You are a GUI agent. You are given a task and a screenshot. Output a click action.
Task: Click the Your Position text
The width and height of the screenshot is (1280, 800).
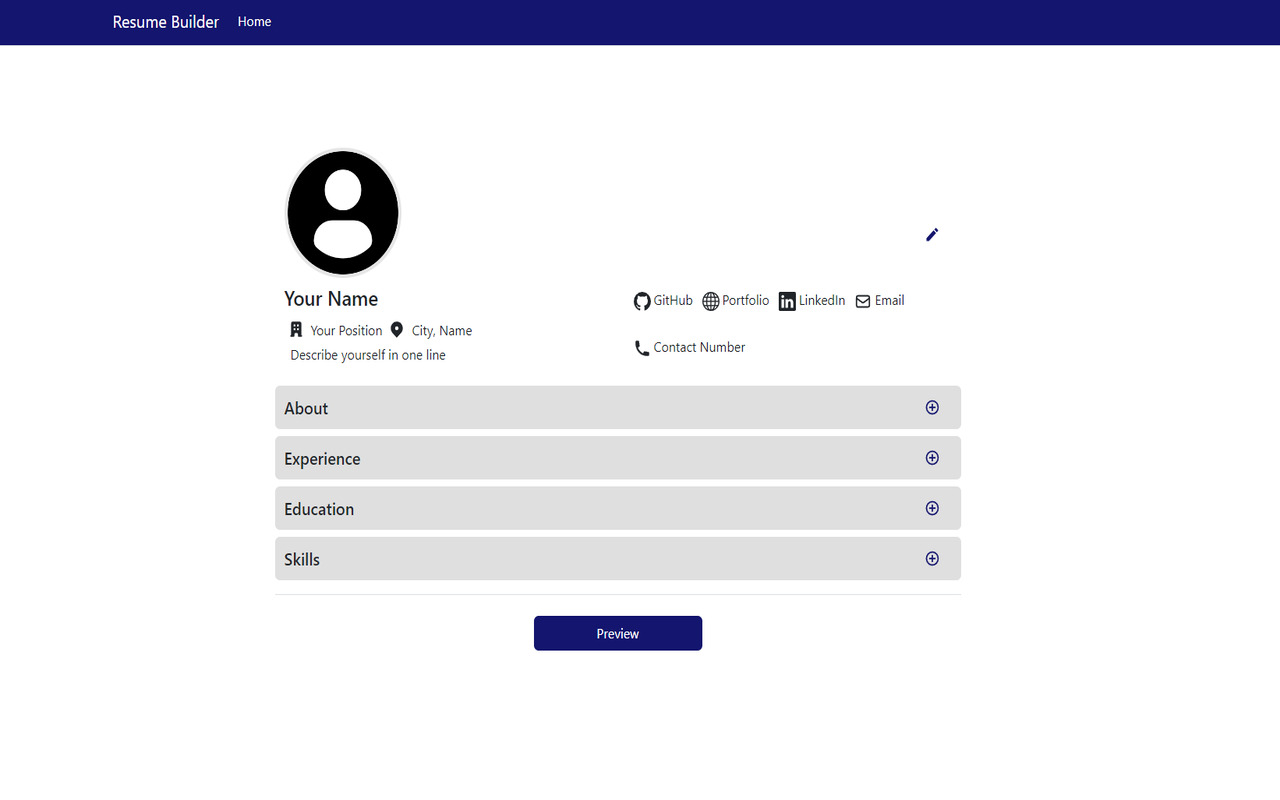click(346, 331)
